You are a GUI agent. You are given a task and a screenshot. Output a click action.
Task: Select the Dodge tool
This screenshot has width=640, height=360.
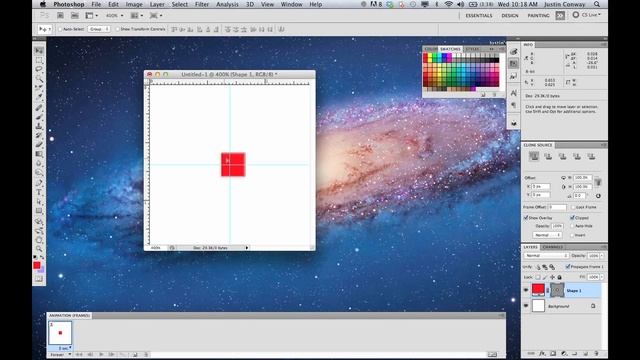(x=39, y=172)
